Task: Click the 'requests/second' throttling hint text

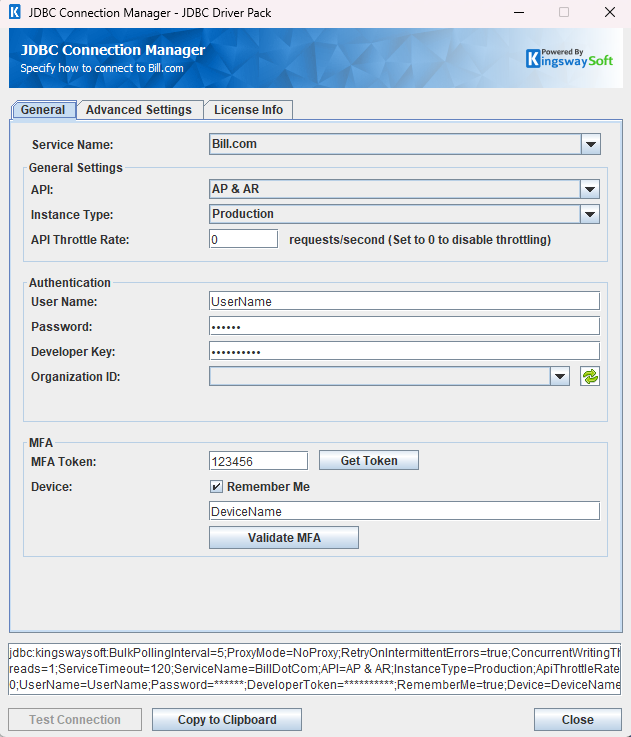Action: tap(420, 240)
